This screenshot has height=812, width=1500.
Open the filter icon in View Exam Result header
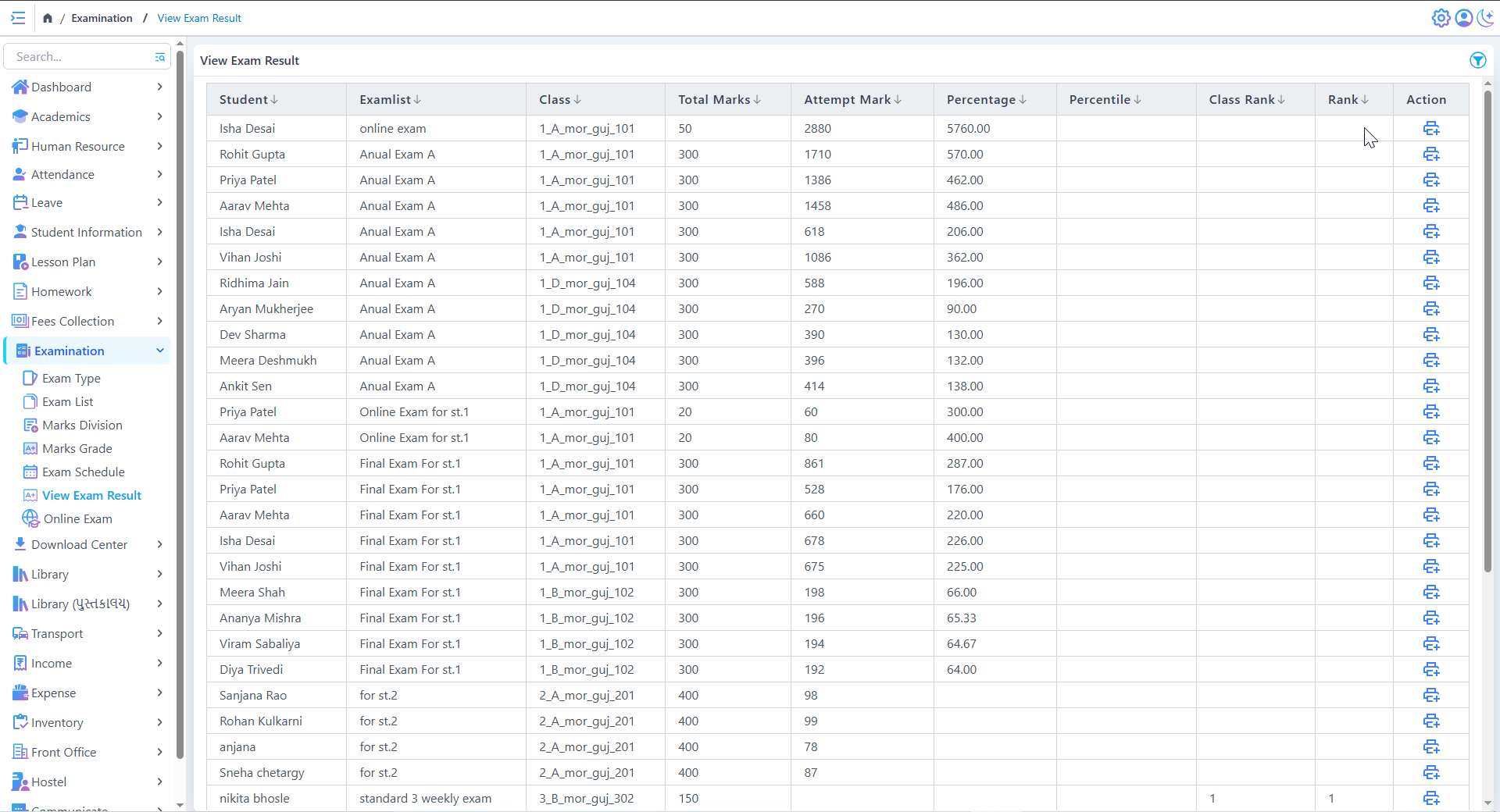click(x=1477, y=60)
